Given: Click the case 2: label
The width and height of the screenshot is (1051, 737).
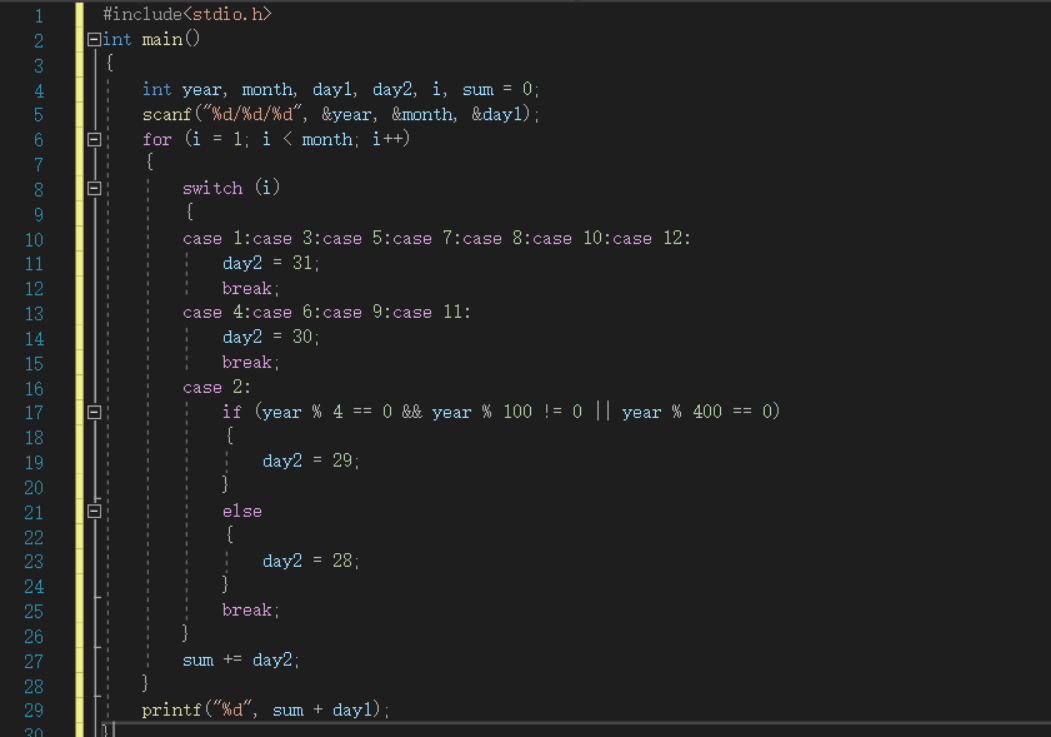Looking at the screenshot, I should 217,387.
